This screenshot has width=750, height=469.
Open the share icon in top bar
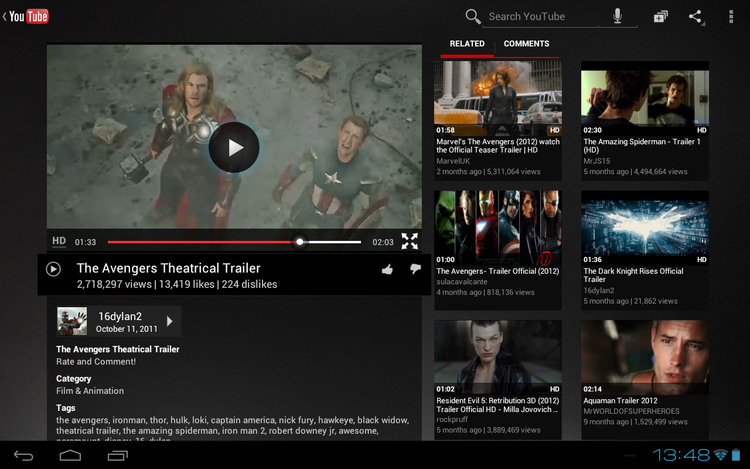click(x=696, y=16)
